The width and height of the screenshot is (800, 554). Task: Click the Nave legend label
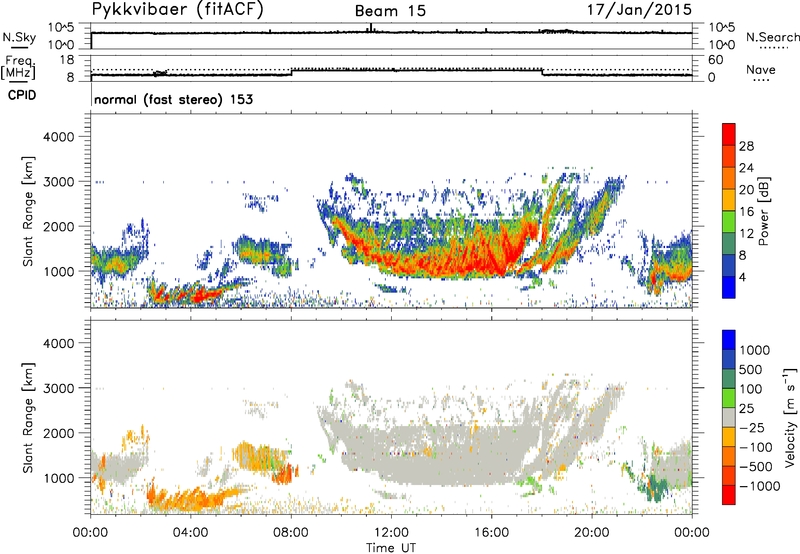(x=761, y=70)
